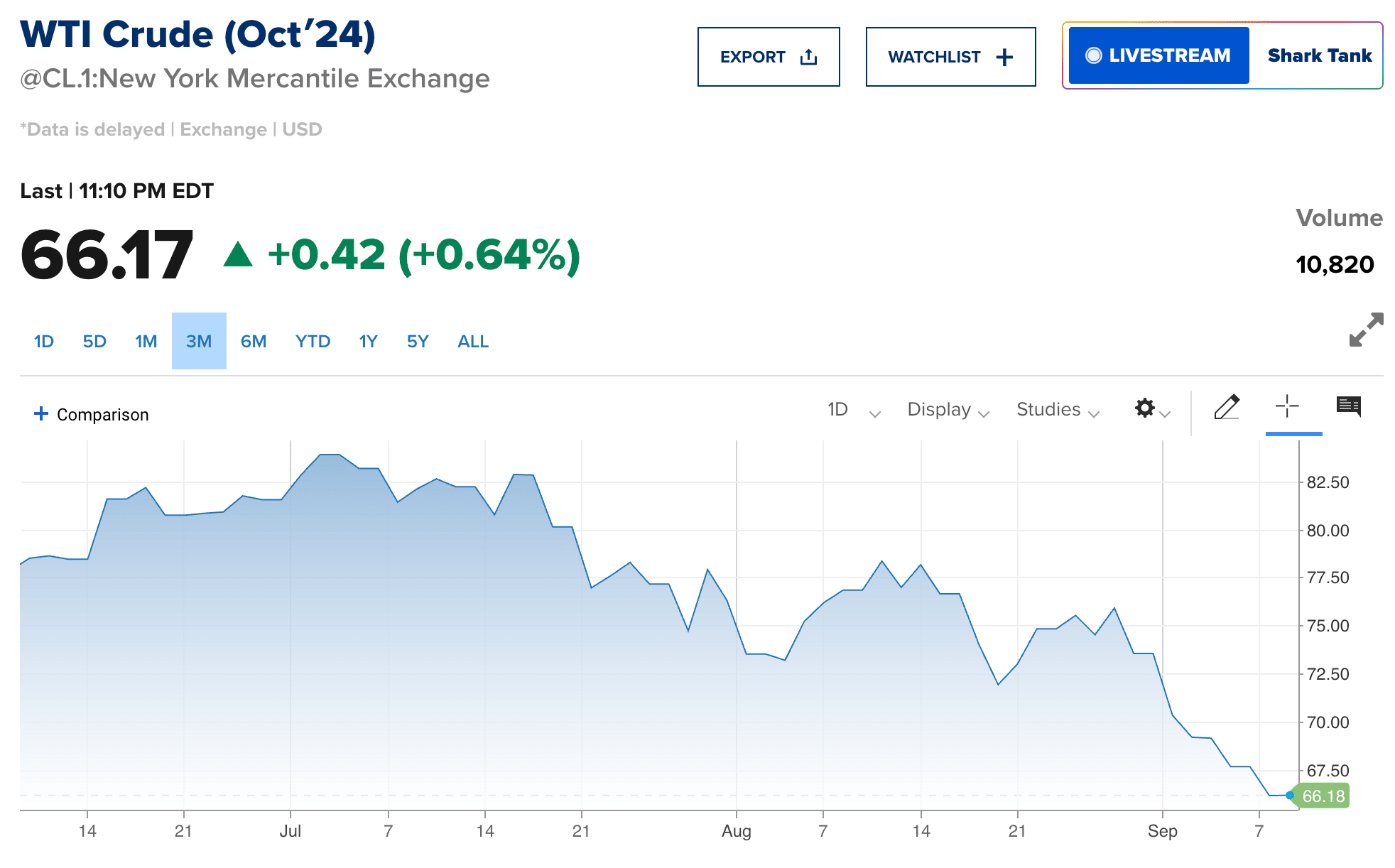Open the Display dropdown
1395x868 pixels.
tap(948, 410)
